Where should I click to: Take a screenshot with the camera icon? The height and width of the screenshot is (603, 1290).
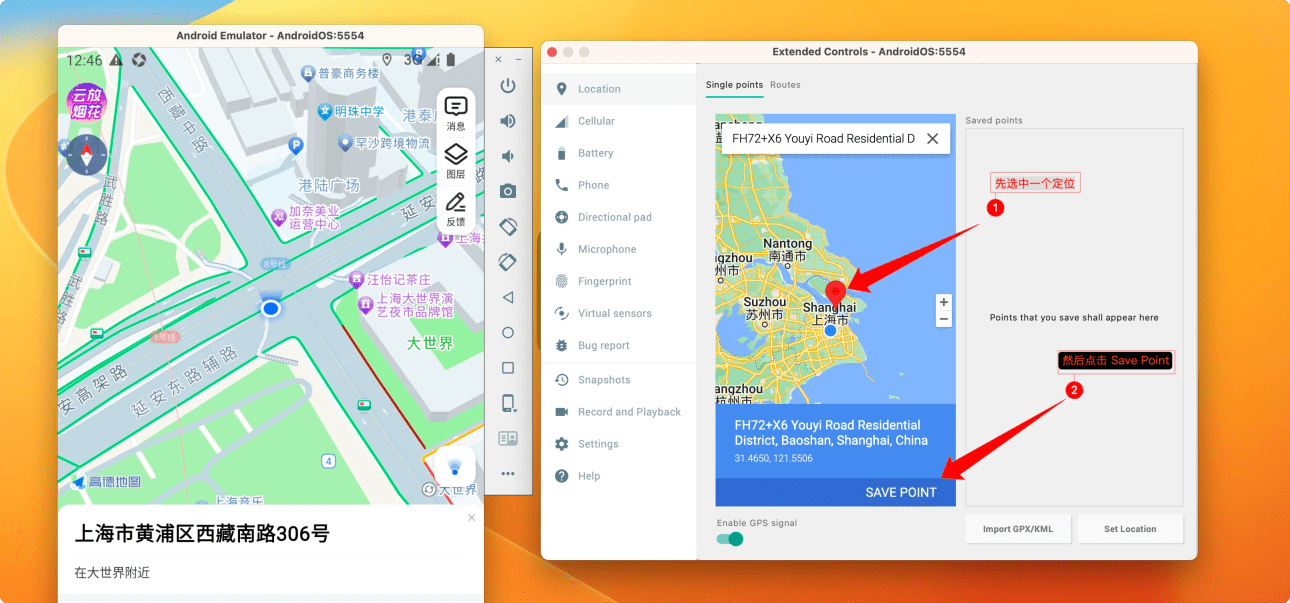coord(508,191)
